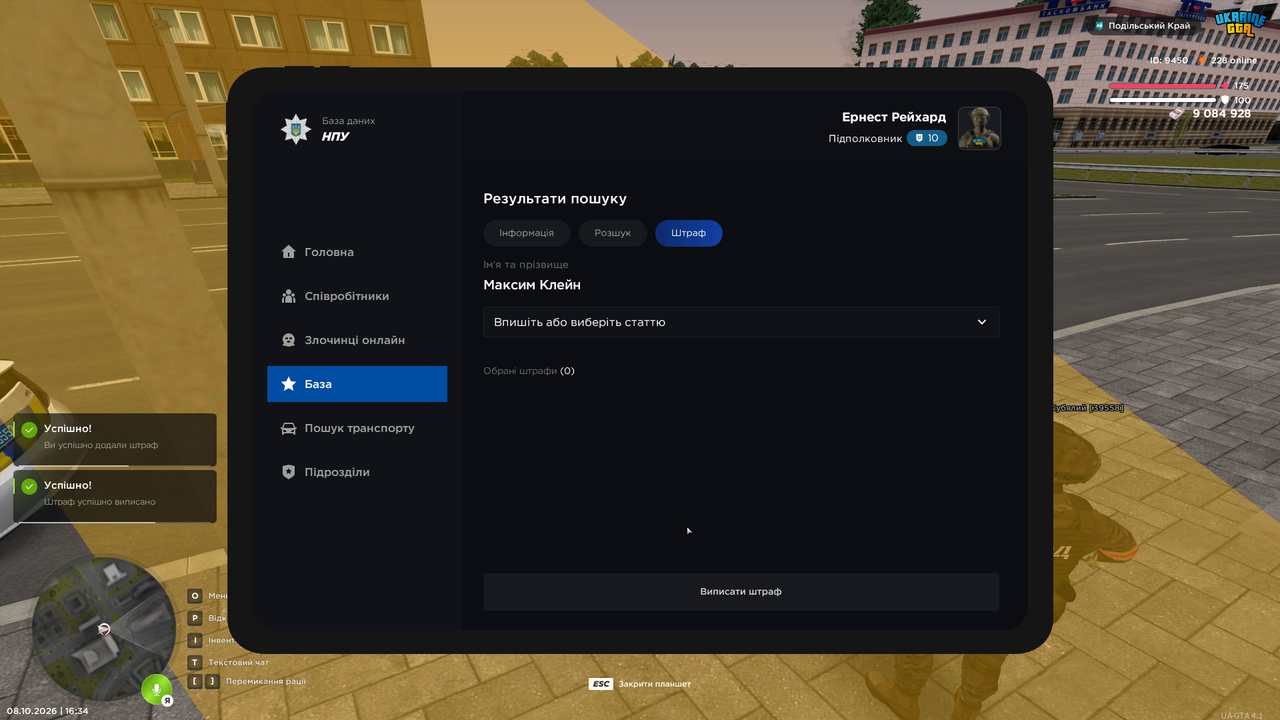The height and width of the screenshot is (720, 1280).
Task: Switch to the Розшук tab
Action: click(x=613, y=233)
